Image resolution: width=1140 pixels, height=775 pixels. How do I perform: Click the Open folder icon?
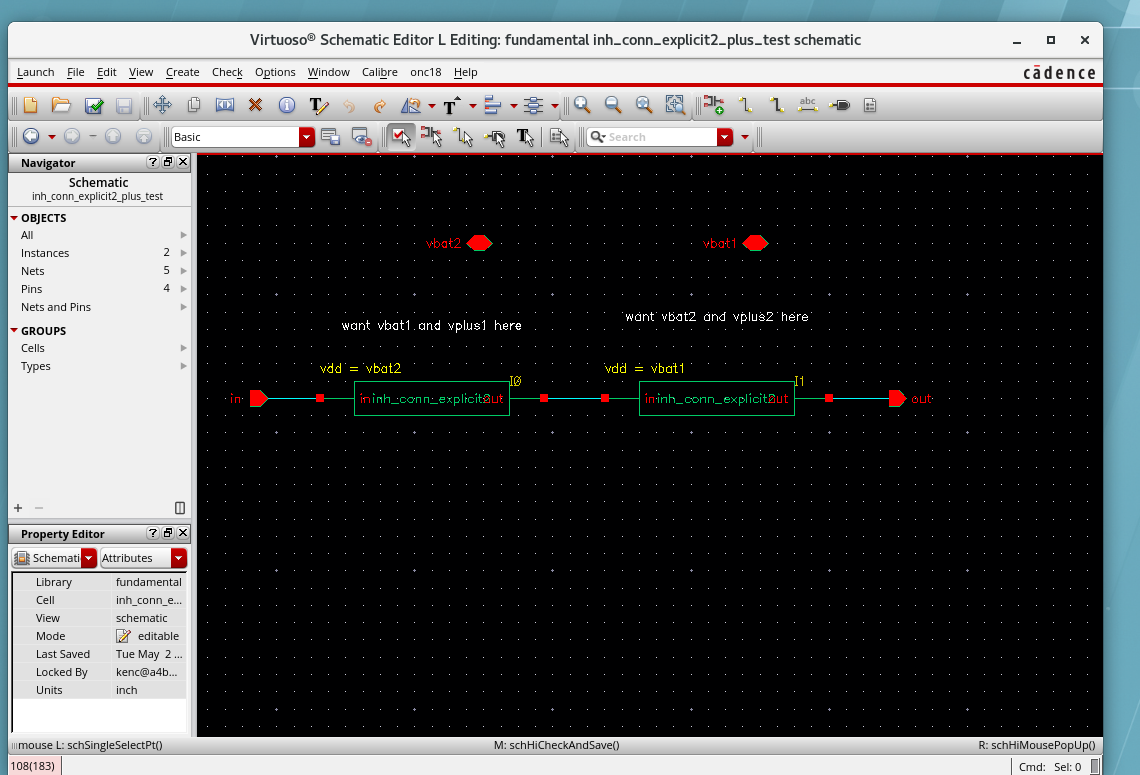[x=61, y=105]
